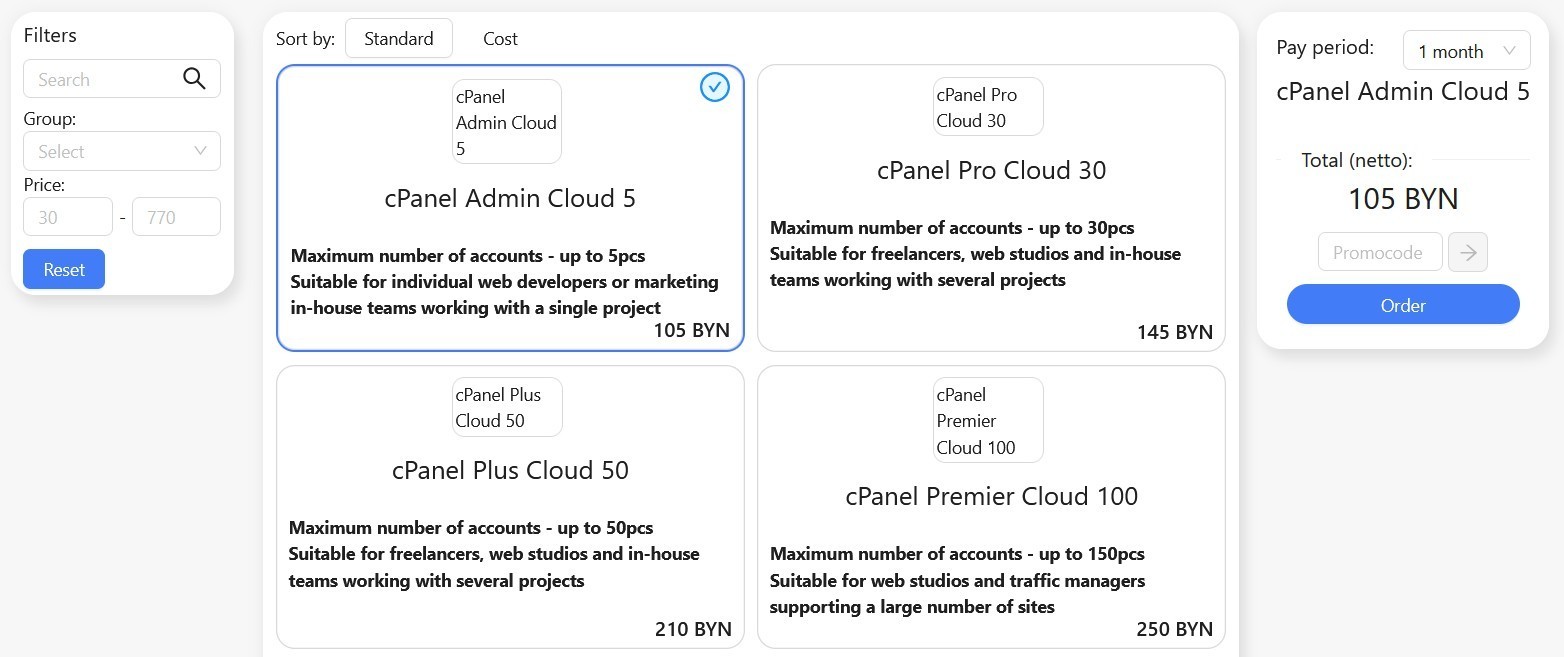The width and height of the screenshot is (1564, 657).
Task: Sort plans by Cost
Action: [500, 39]
